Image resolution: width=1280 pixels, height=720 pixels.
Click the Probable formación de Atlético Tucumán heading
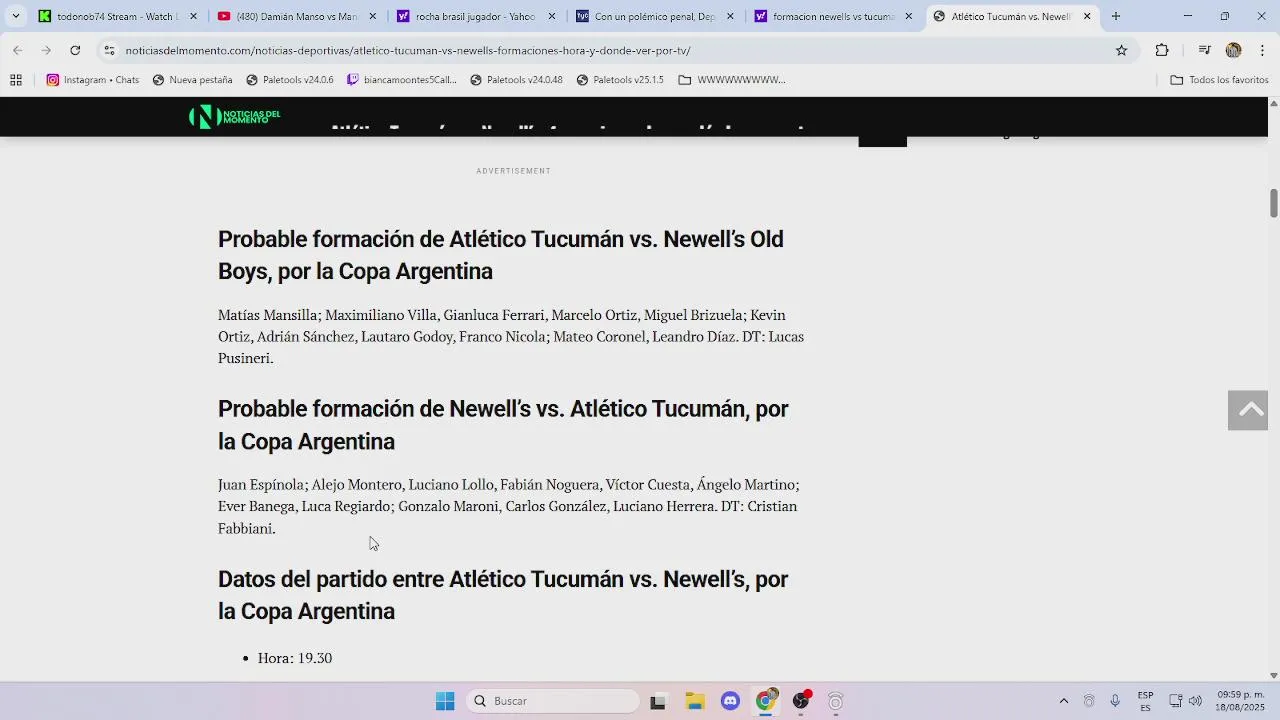pyautogui.click(x=501, y=255)
